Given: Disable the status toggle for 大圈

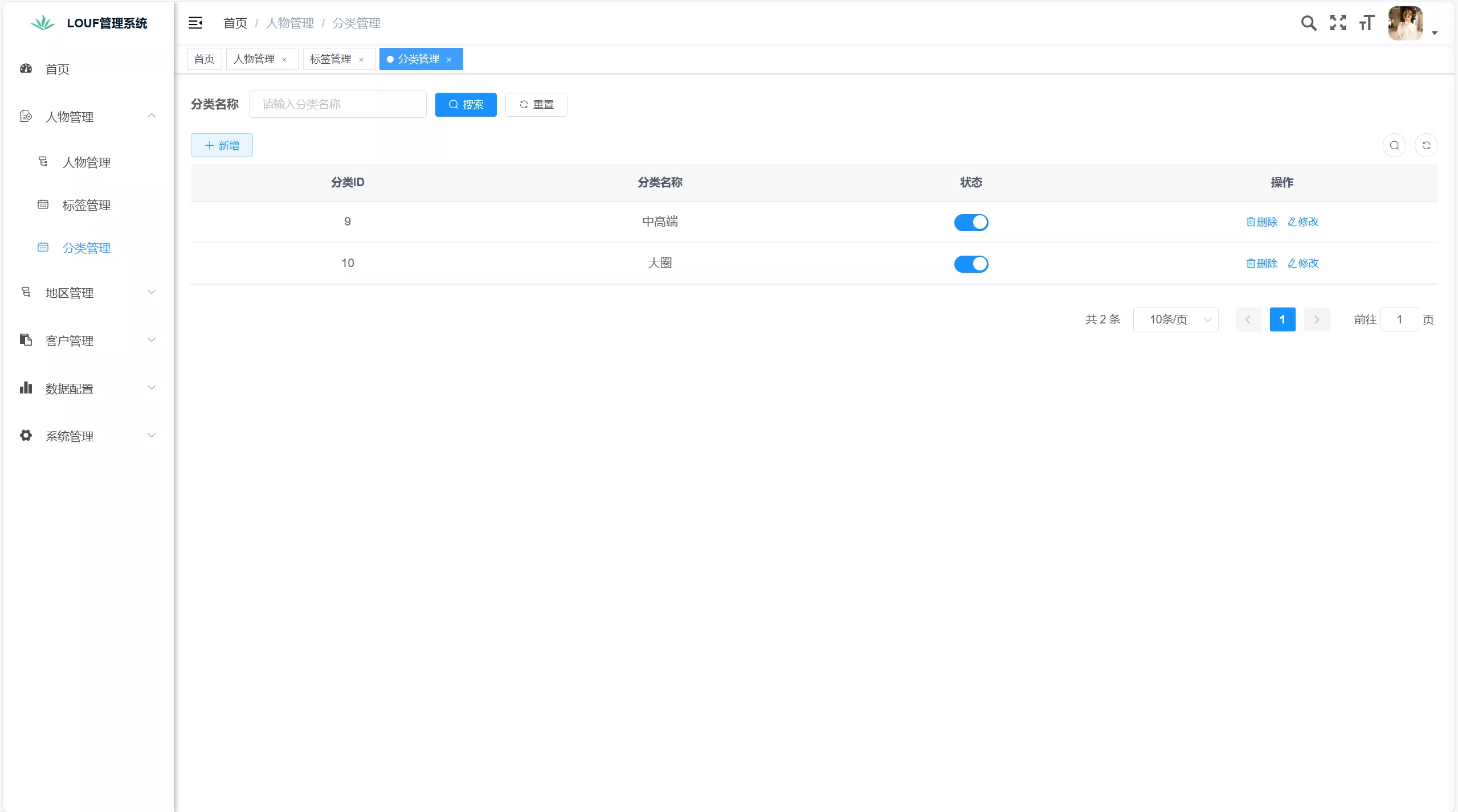Looking at the screenshot, I should pos(971,264).
